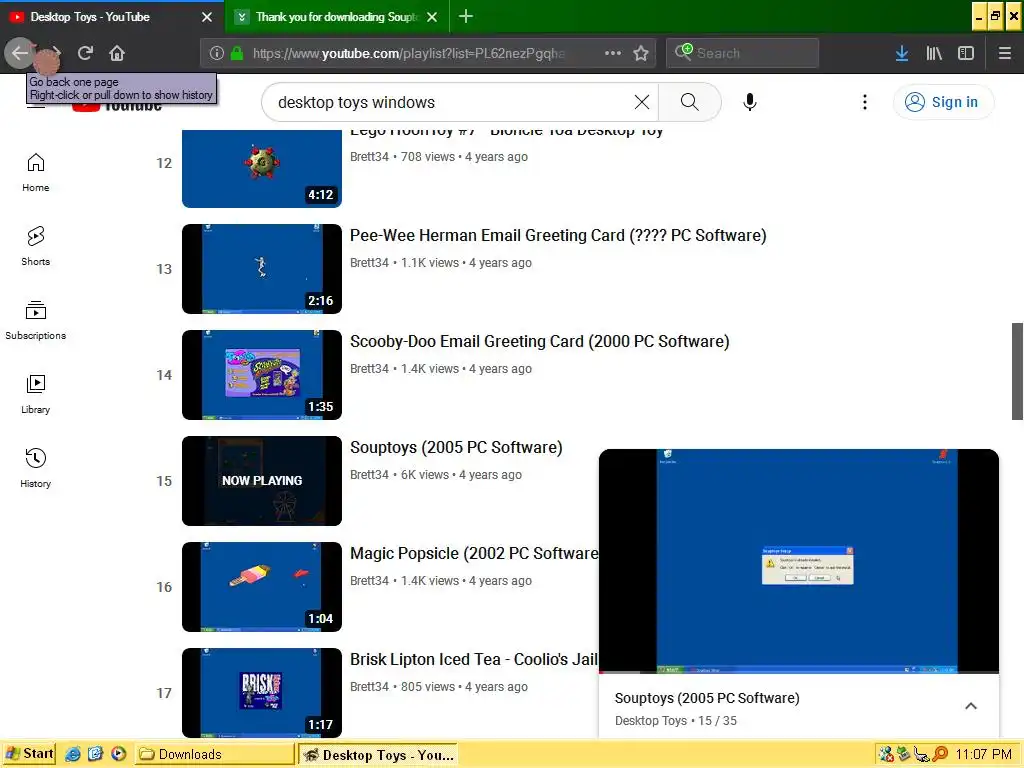Bookmark this page with the star

click(x=641, y=53)
